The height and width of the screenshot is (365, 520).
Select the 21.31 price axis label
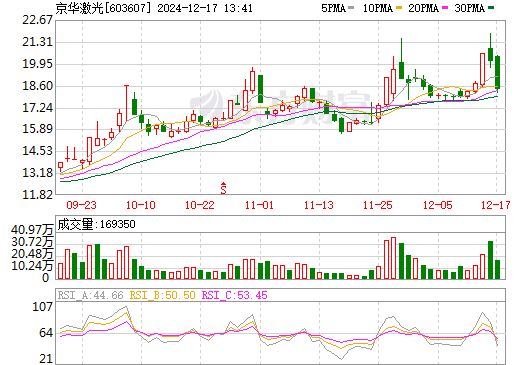click(x=37, y=42)
